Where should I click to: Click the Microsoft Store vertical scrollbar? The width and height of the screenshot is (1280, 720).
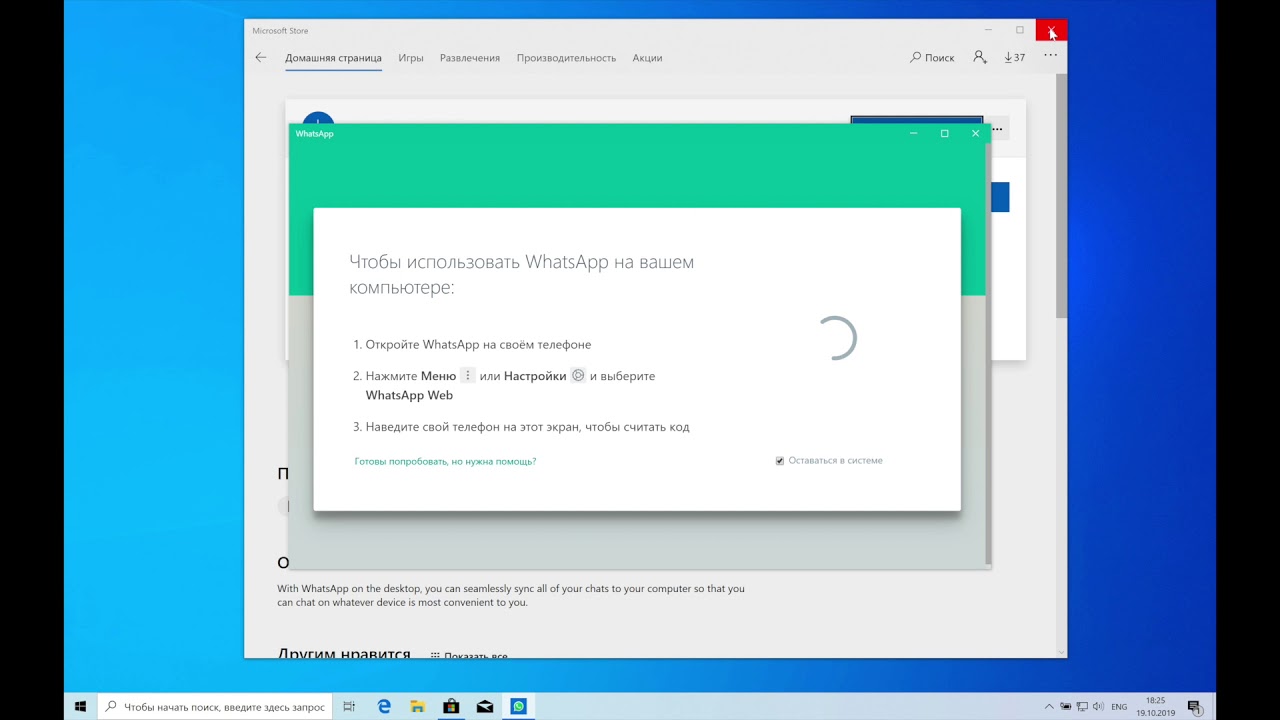tap(1061, 195)
